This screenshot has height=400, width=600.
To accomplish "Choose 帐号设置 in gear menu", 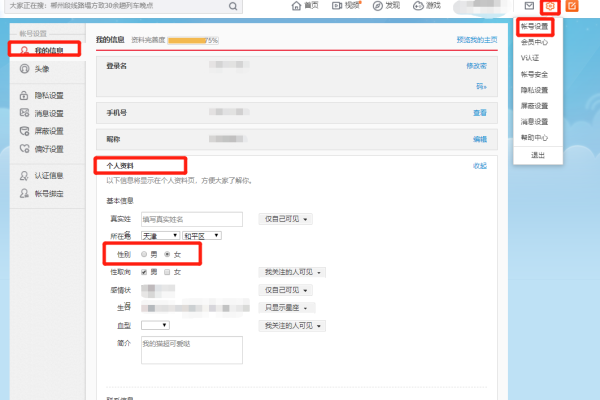I will [535, 26].
